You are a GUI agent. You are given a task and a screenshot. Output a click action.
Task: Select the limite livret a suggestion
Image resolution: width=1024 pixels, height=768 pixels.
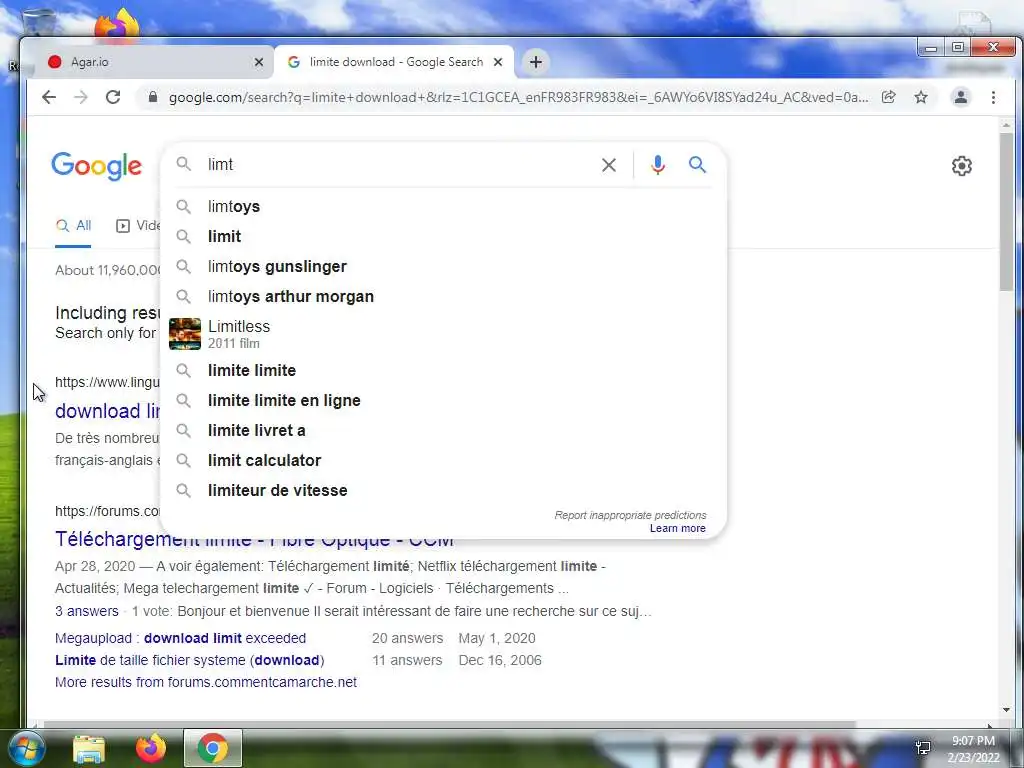coord(443,430)
